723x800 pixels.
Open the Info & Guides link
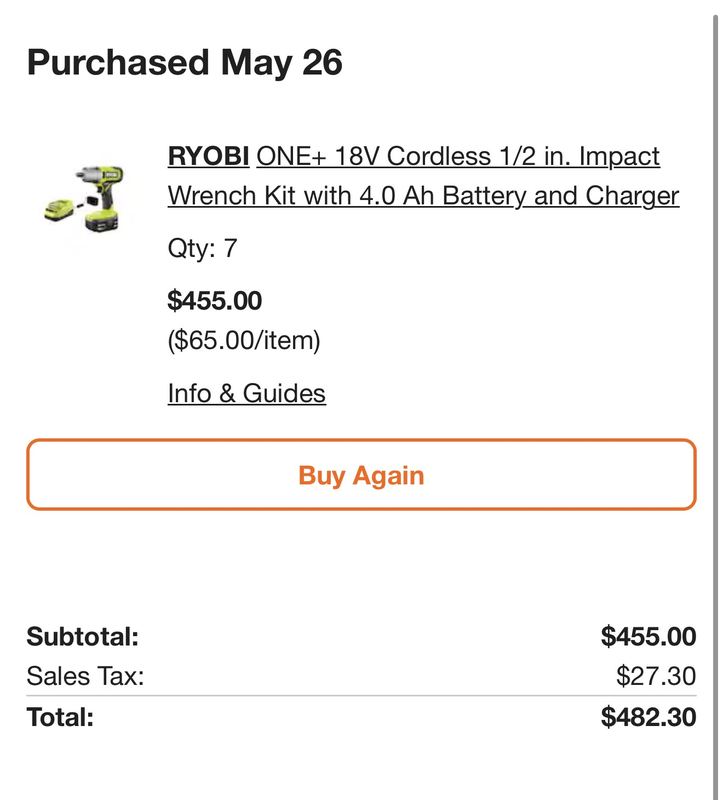tap(247, 393)
